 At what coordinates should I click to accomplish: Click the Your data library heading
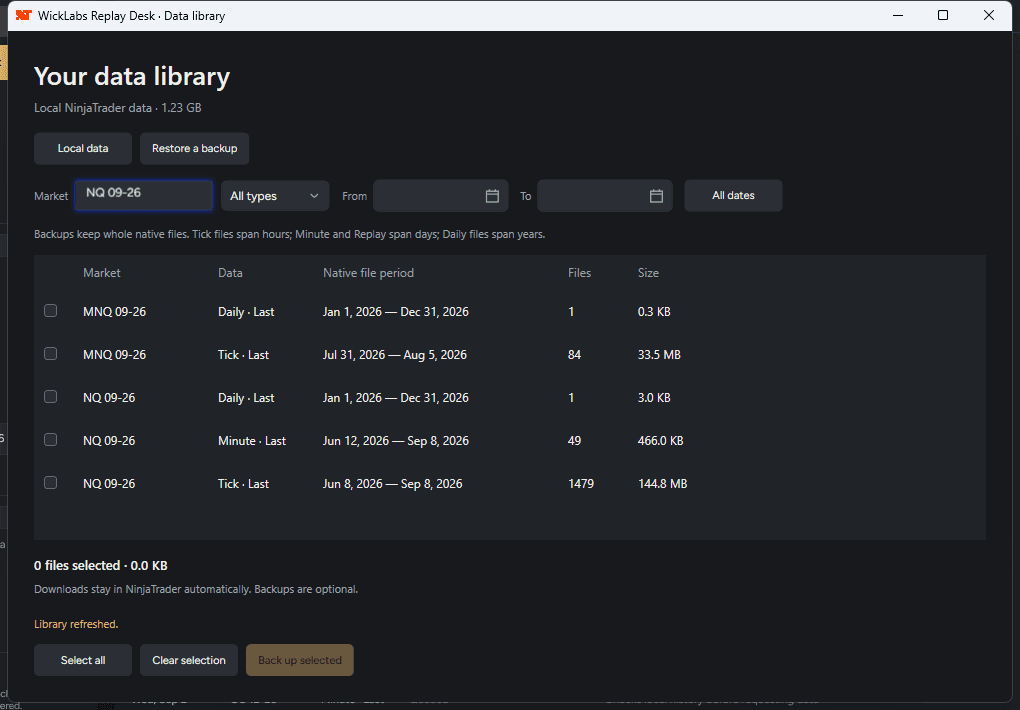132,76
